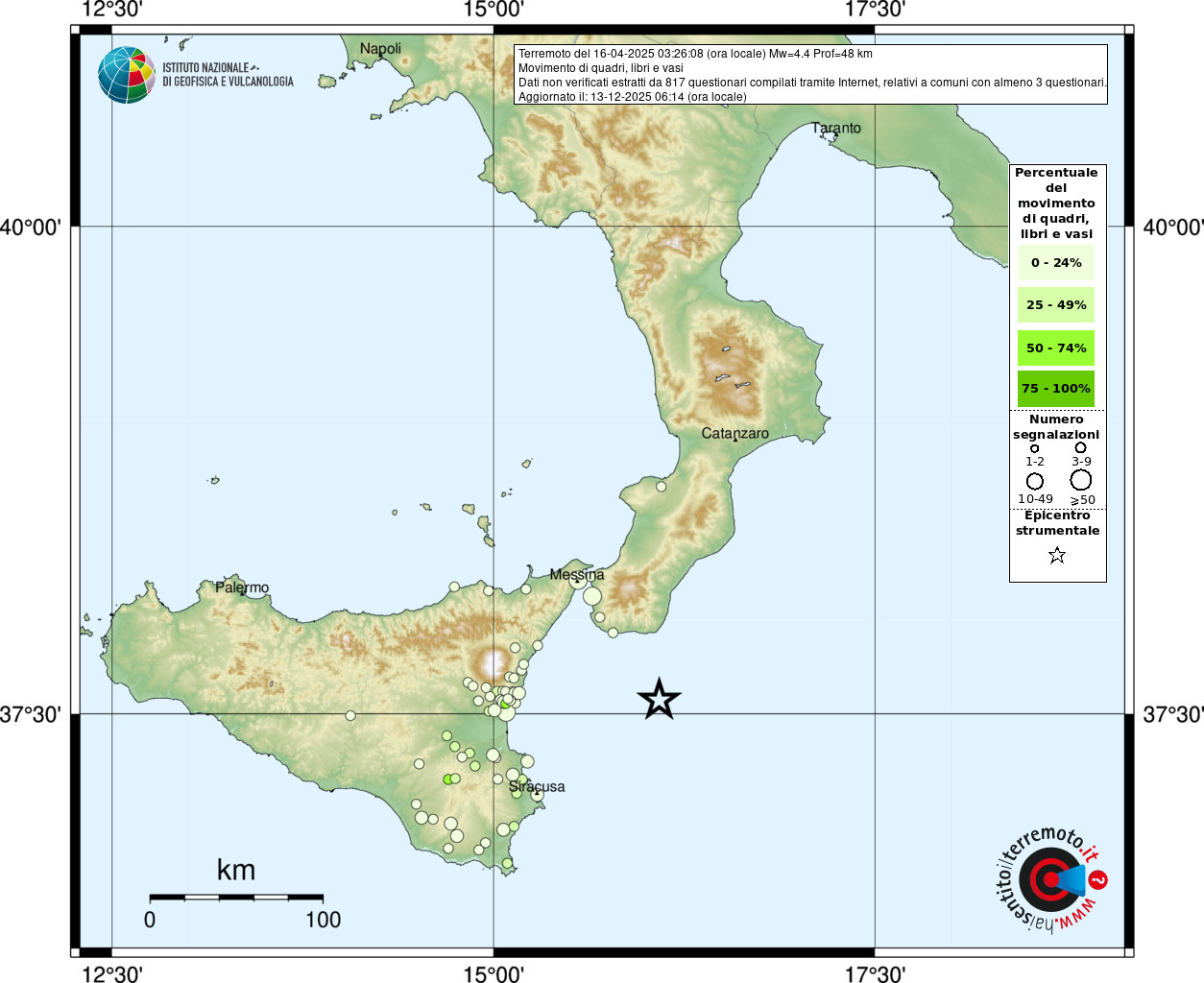Click the 37°30' latitude label on the right

(1172, 714)
